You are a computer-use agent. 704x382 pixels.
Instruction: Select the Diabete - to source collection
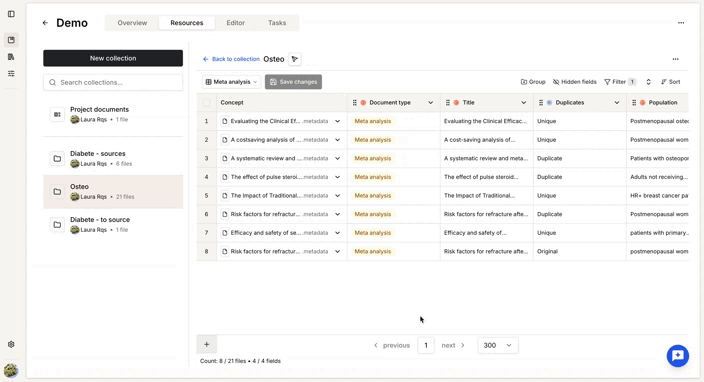[113, 224]
